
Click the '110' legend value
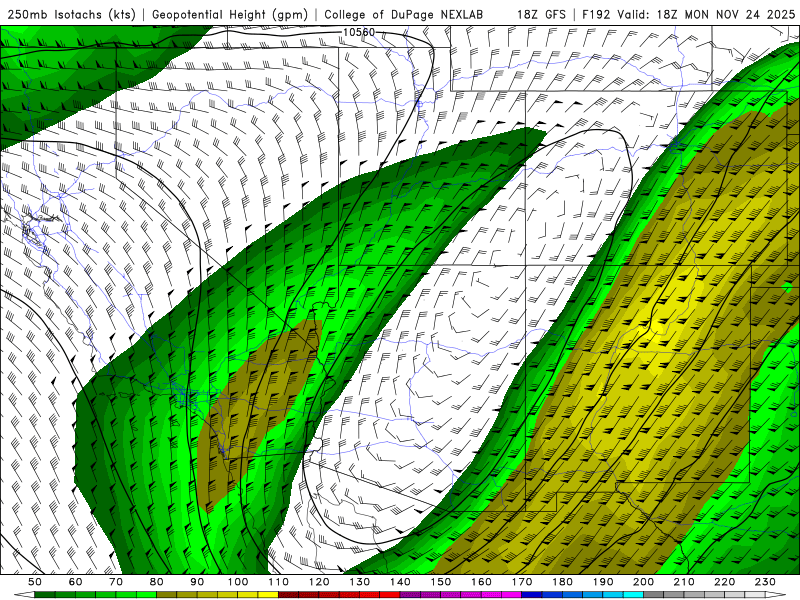pyautogui.click(x=279, y=582)
